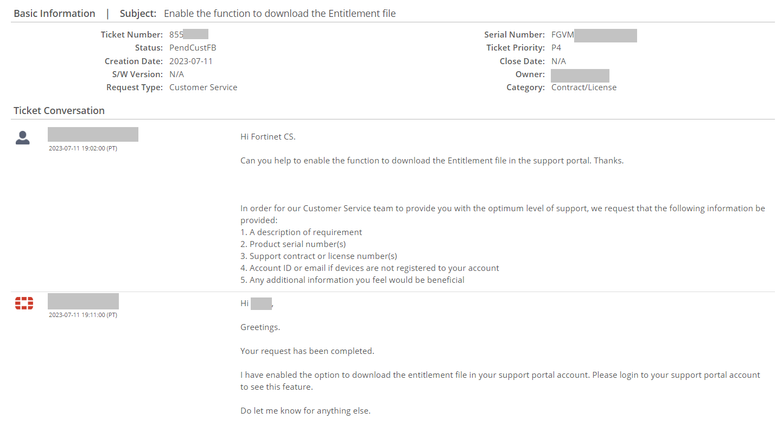Select the PendCustFB status value
The image size is (782, 430).
[x=193, y=48]
